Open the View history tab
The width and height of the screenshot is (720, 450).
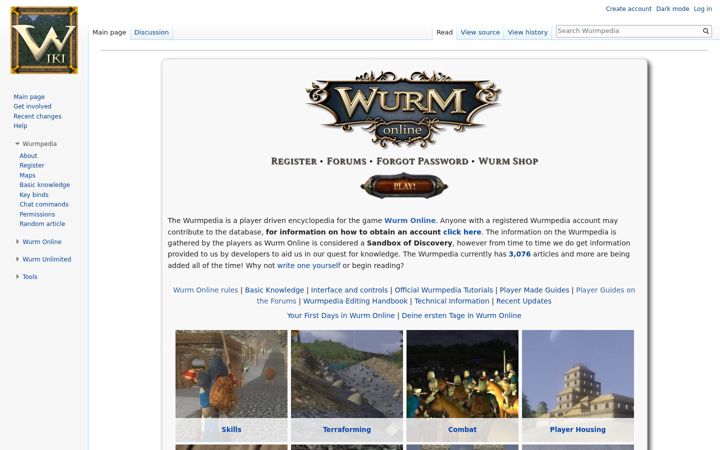(x=528, y=32)
